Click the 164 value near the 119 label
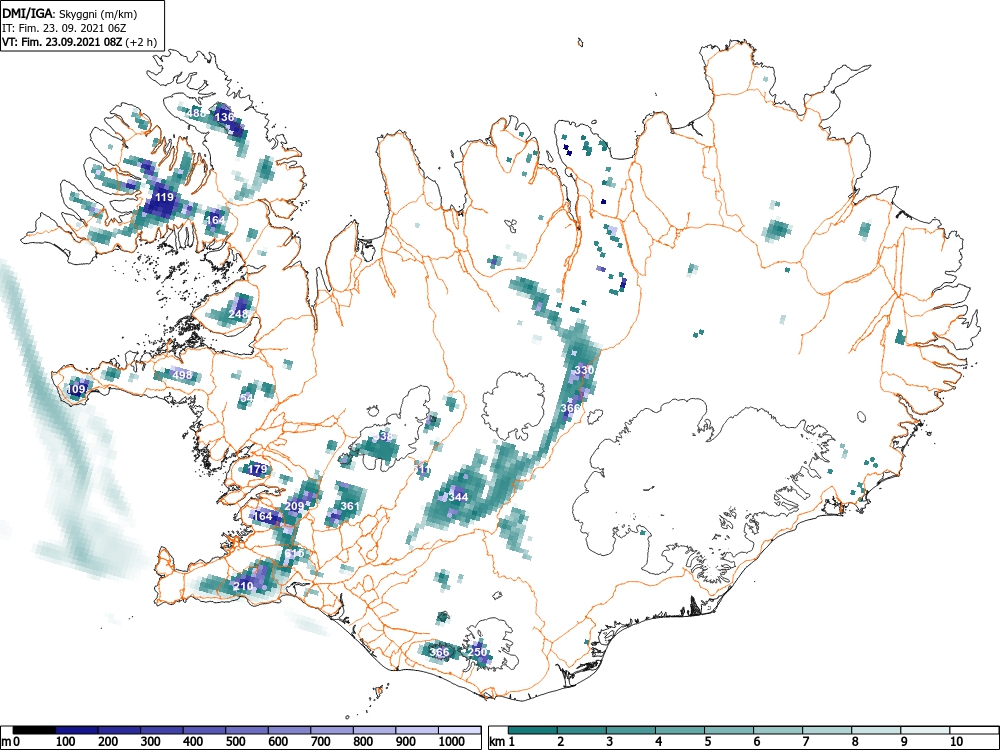The height and width of the screenshot is (750, 1000). click(x=215, y=220)
